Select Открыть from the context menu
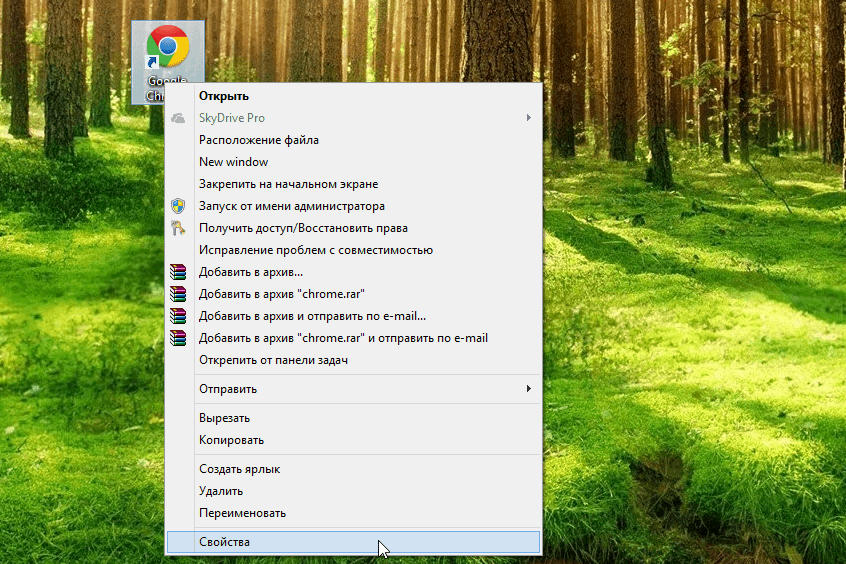The image size is (846, 564). pos(224,96)
